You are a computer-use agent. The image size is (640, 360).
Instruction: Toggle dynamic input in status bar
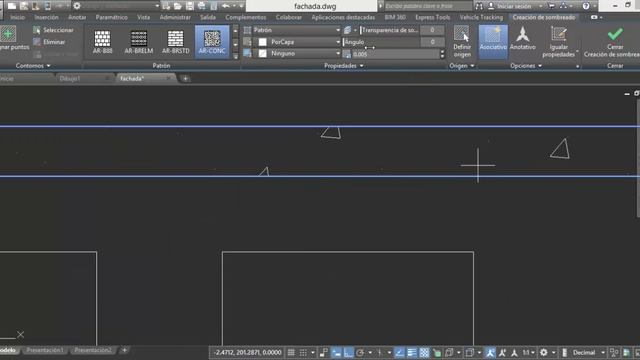(x=336, y=352)
